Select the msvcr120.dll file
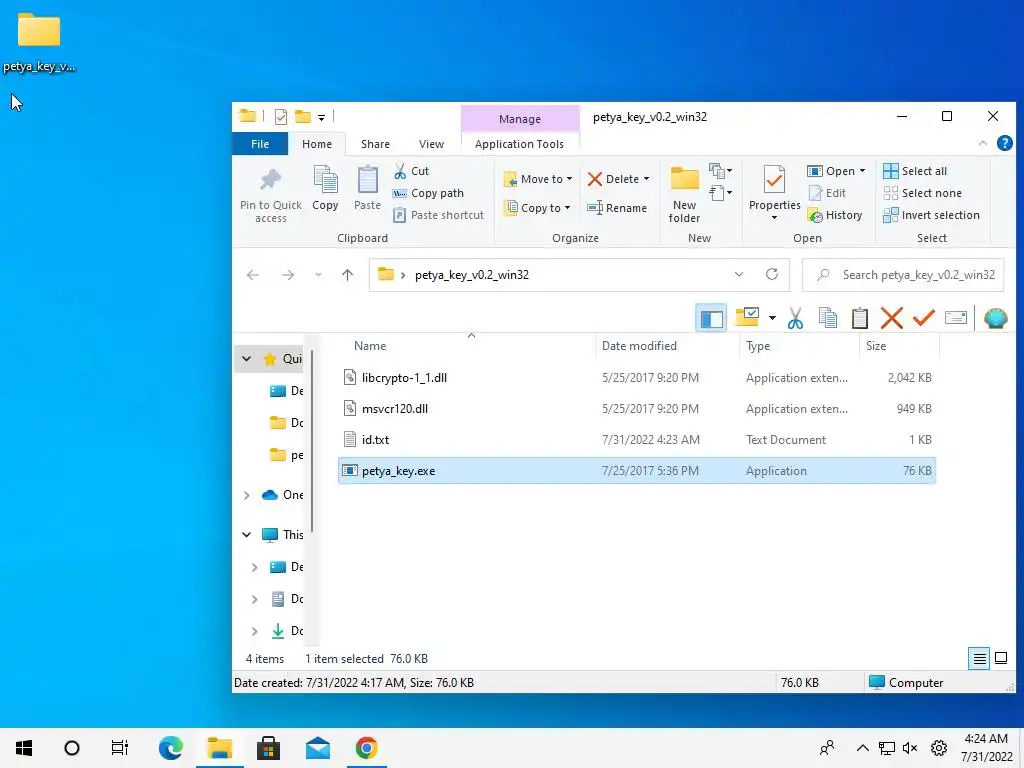Screen dimensions: 1024x768 coord(637,409)
